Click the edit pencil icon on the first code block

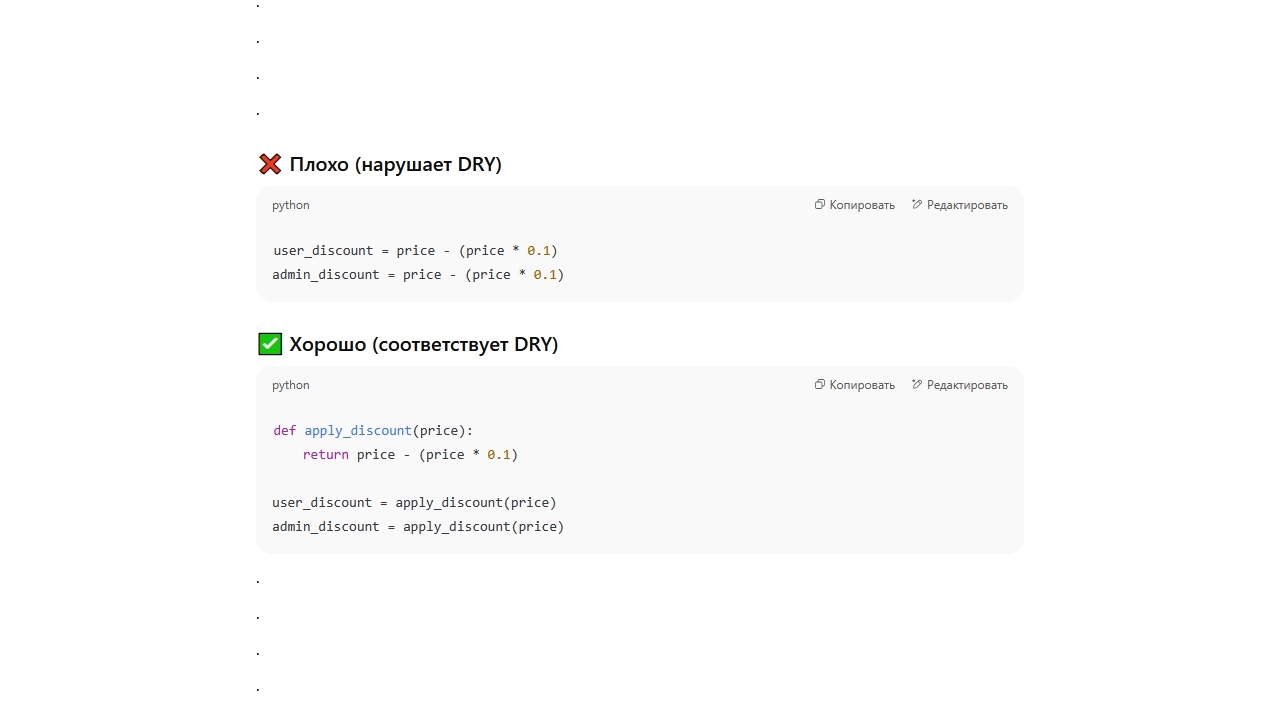tap(916, 205)
